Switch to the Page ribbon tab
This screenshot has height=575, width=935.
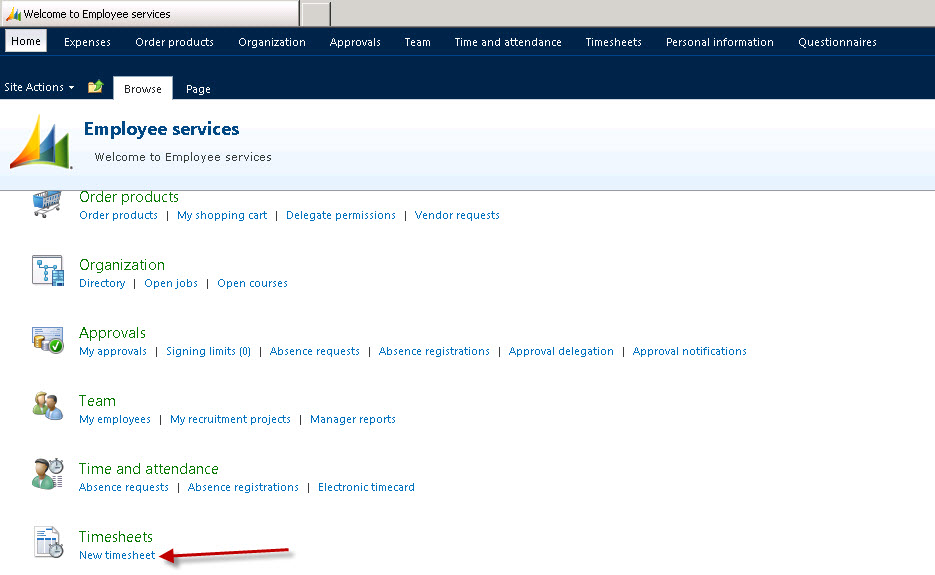click(198, 89)
